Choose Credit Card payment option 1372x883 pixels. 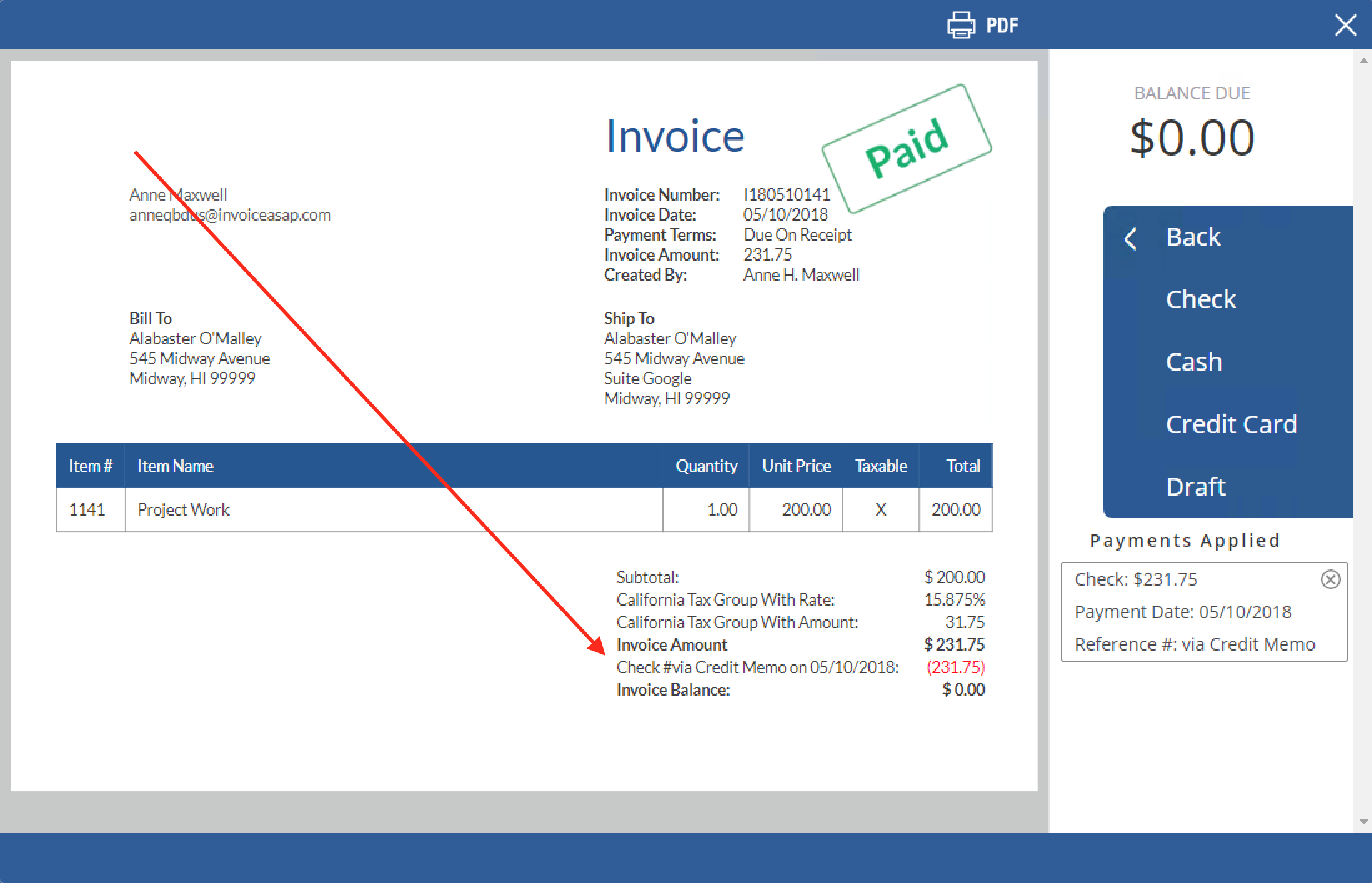(x=1231, y=424)
